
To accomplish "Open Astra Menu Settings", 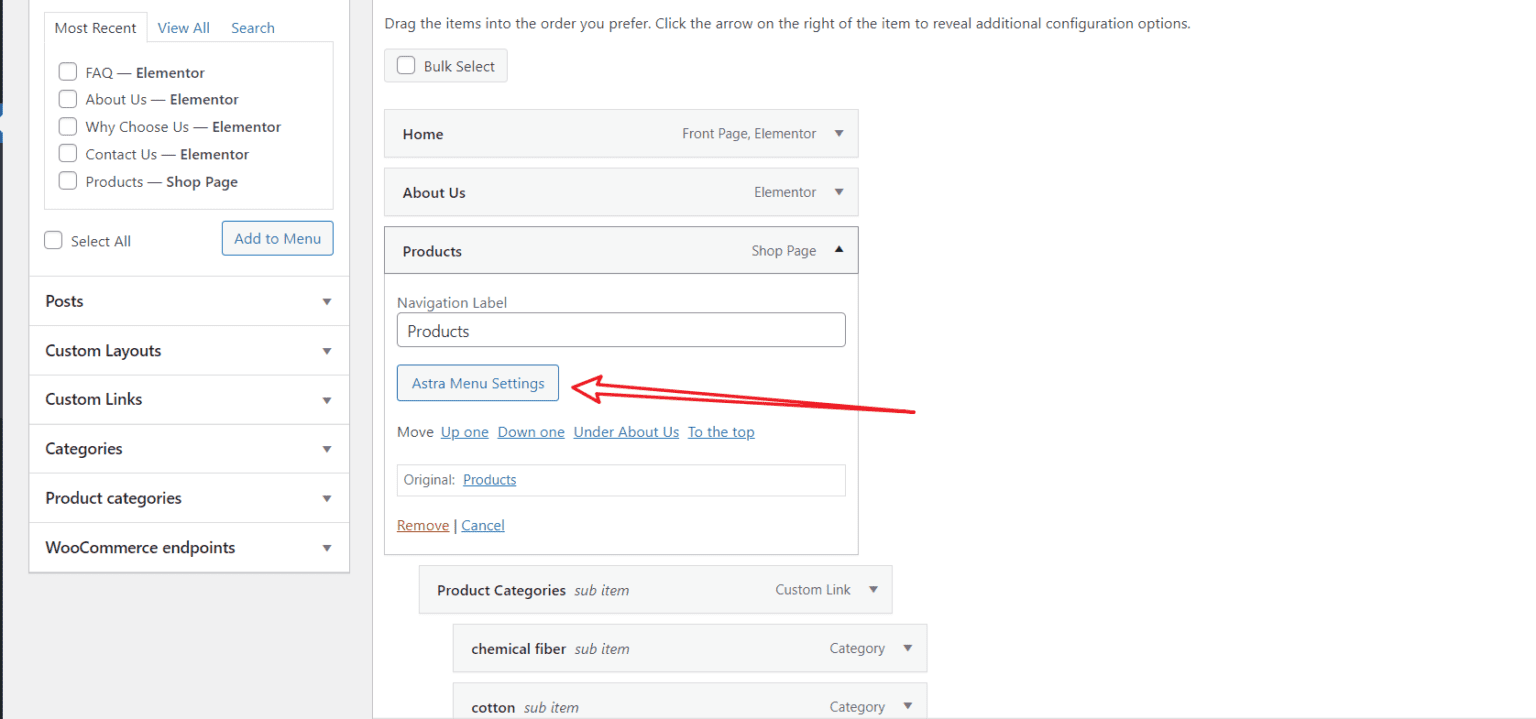I will (478, 383).
